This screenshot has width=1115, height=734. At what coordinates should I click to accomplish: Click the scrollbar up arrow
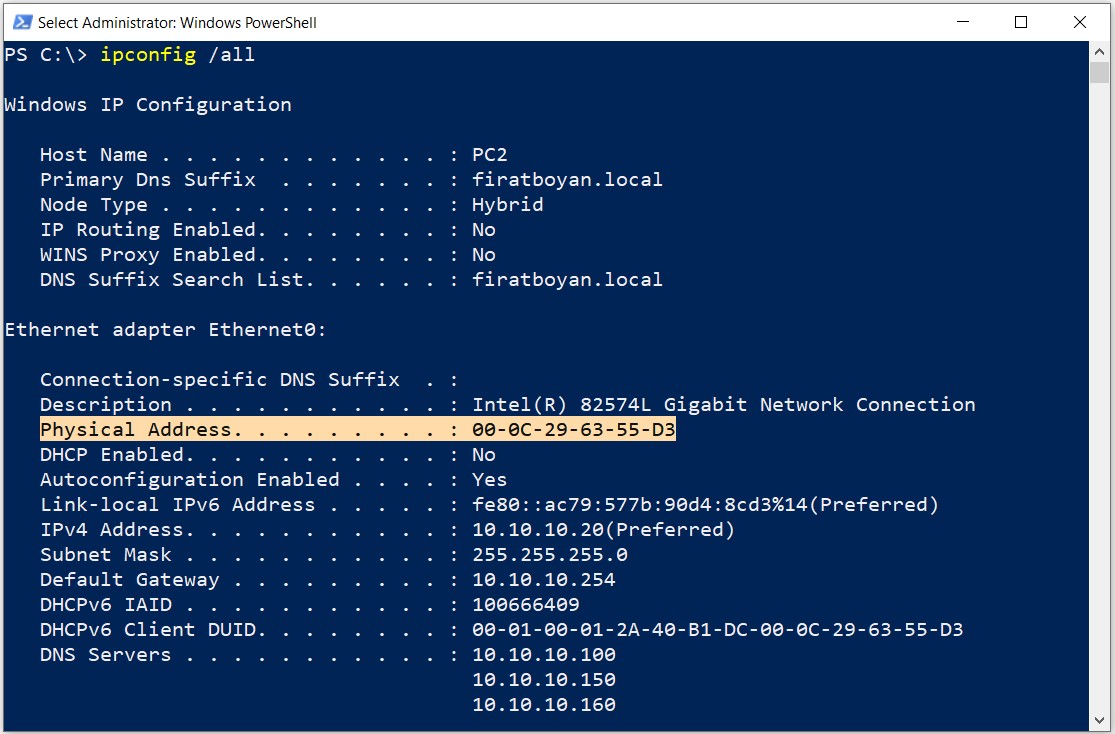click(1099, 51)
